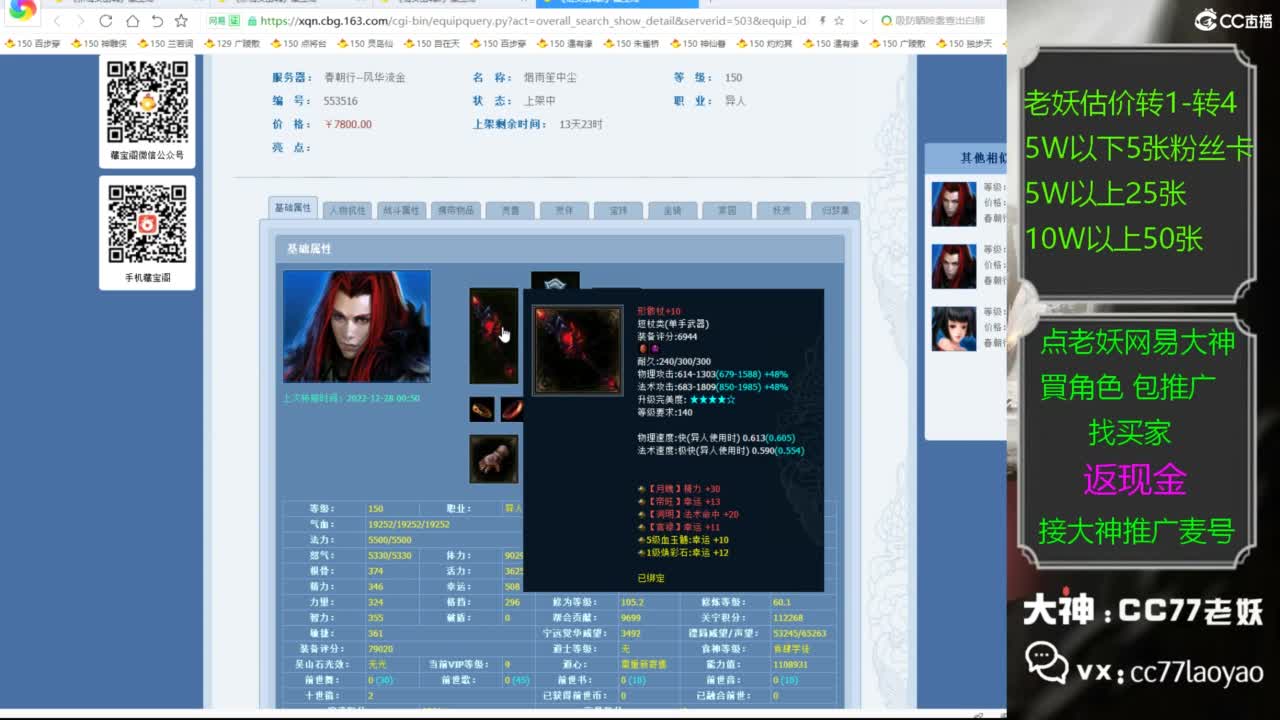Screen dimensions: 1280x720
Task: Open the '150 自在天' bookmark
Action: [432, 44]
